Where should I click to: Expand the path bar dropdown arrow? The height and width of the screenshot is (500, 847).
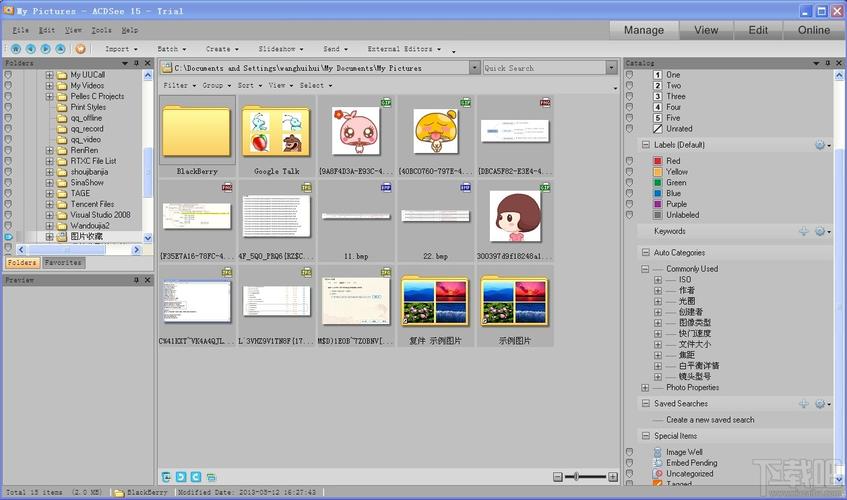tap(474, 67)
